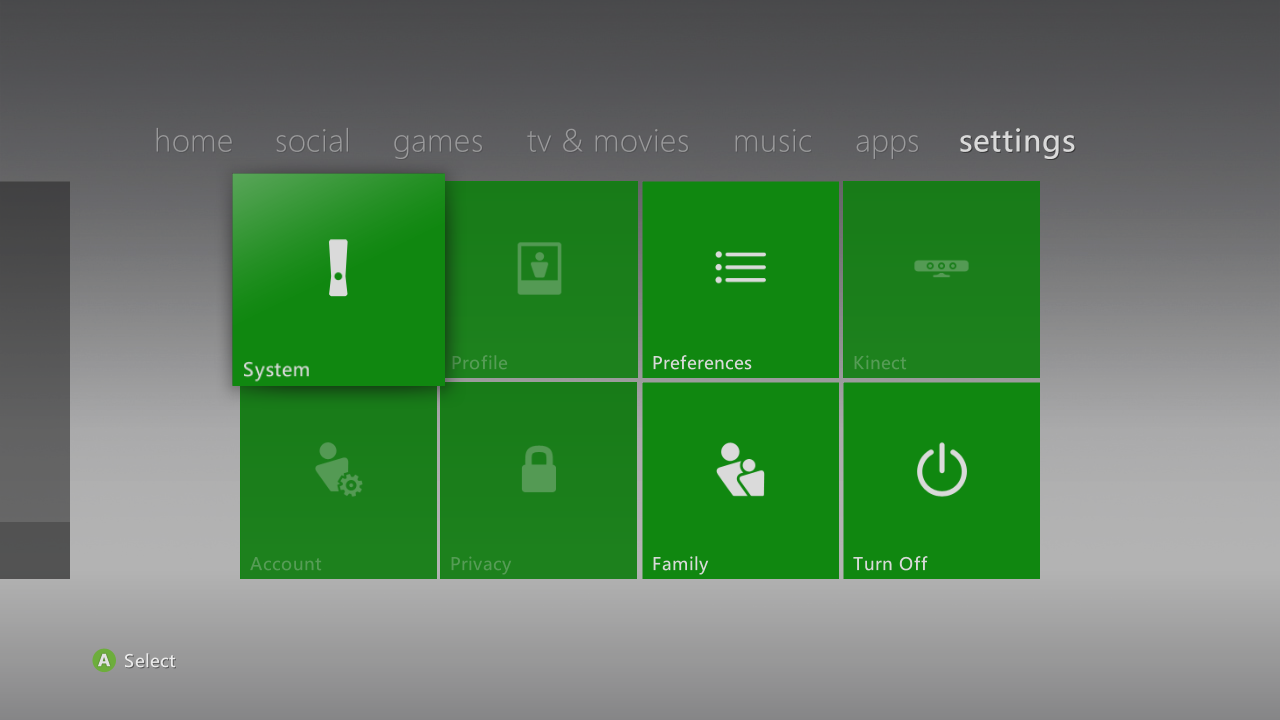Image resolution: width=1280 pixels, height=720 pixels.
Task: Click the Privacy tile label
Action: (480, 564)
